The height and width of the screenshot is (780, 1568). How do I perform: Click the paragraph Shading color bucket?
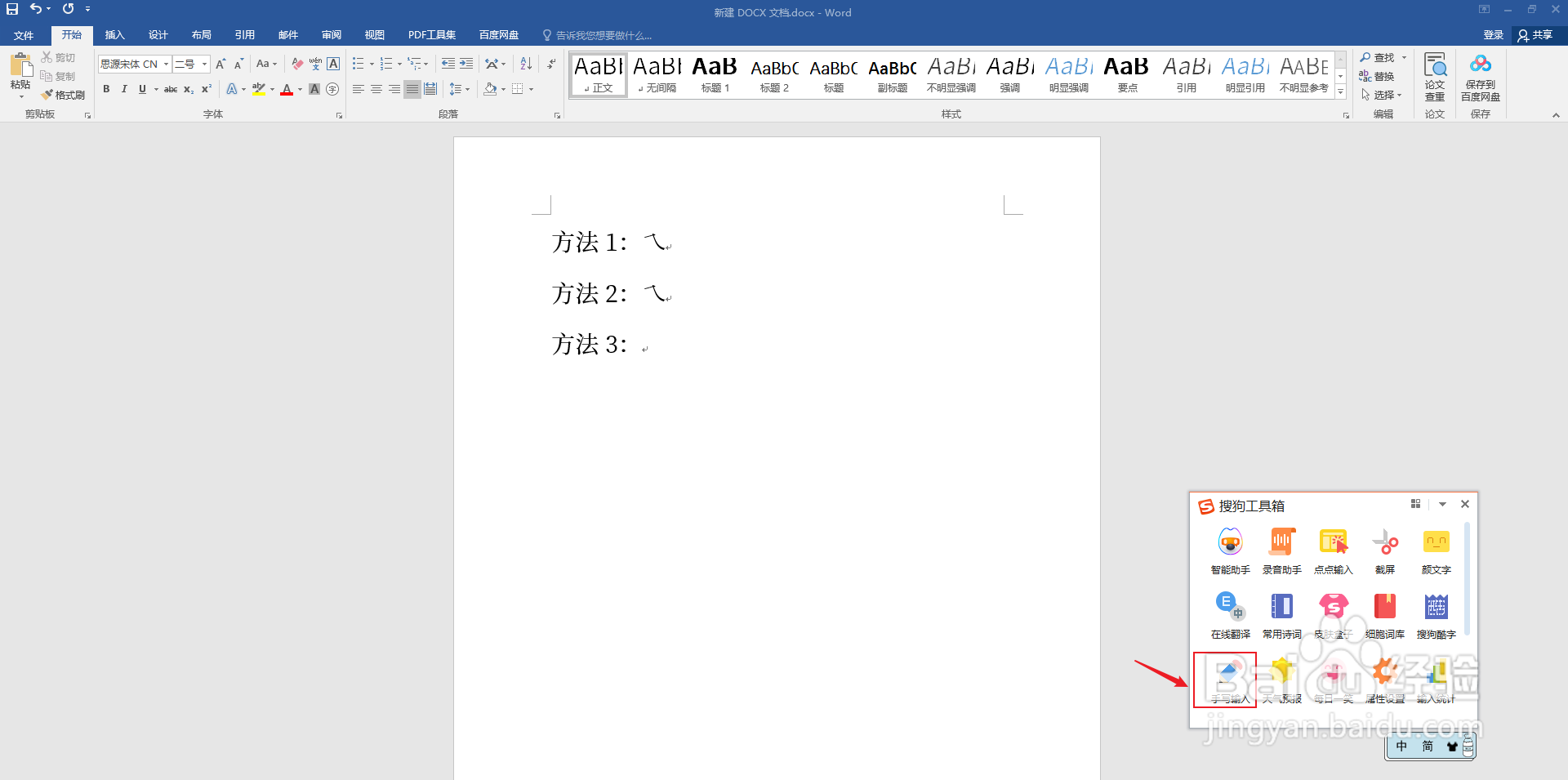tap(490, 89)
